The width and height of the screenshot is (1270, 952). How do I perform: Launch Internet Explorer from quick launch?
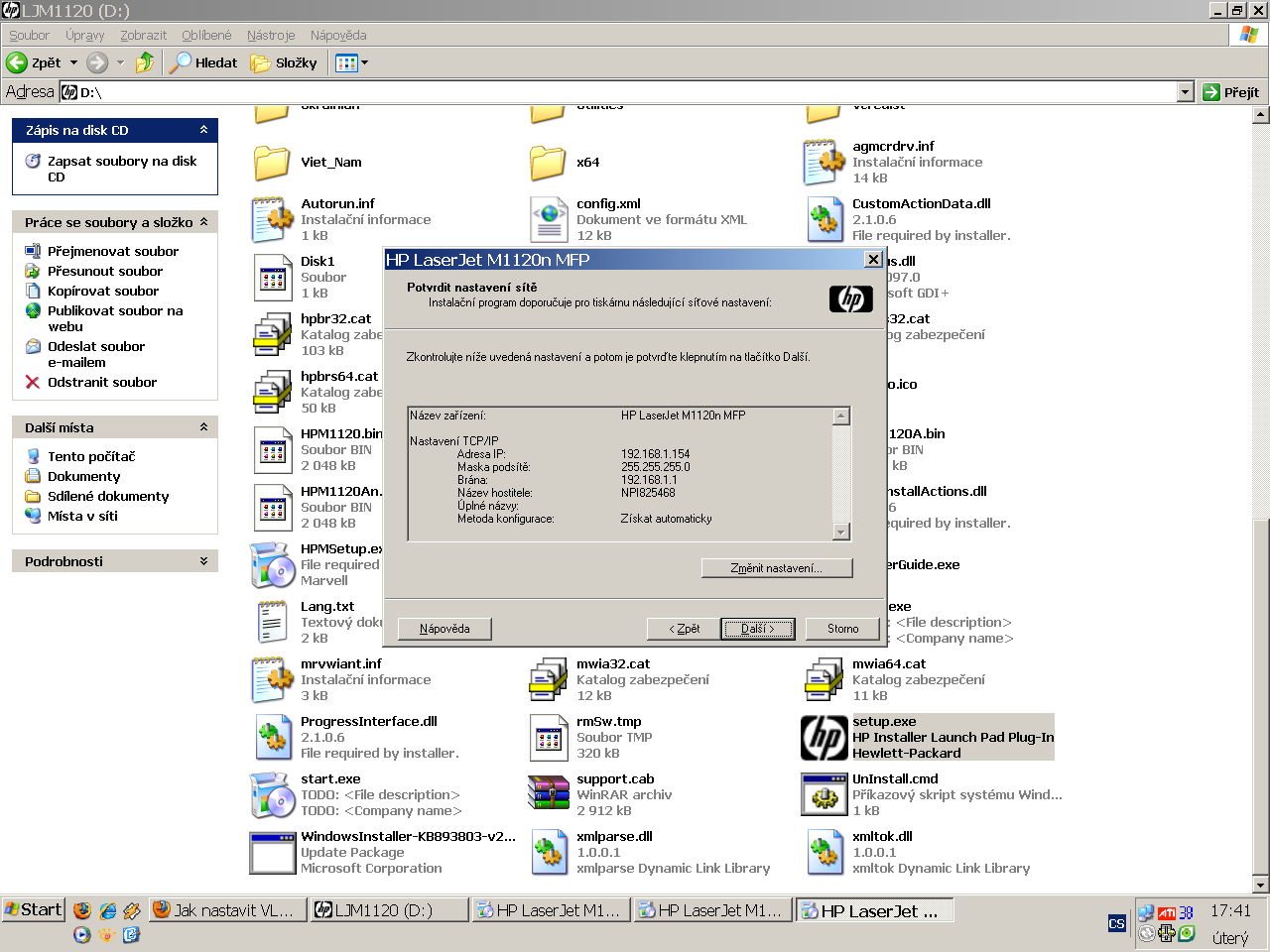(x=107, y=910)
